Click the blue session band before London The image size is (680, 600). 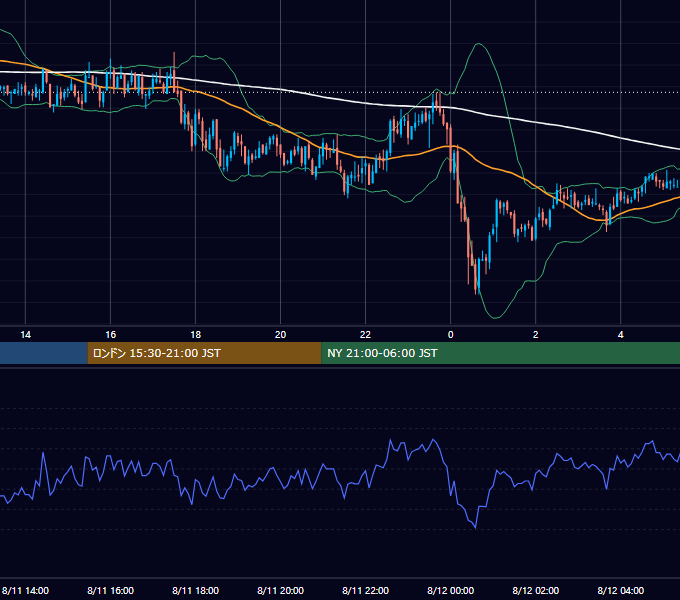pos(44,353)
